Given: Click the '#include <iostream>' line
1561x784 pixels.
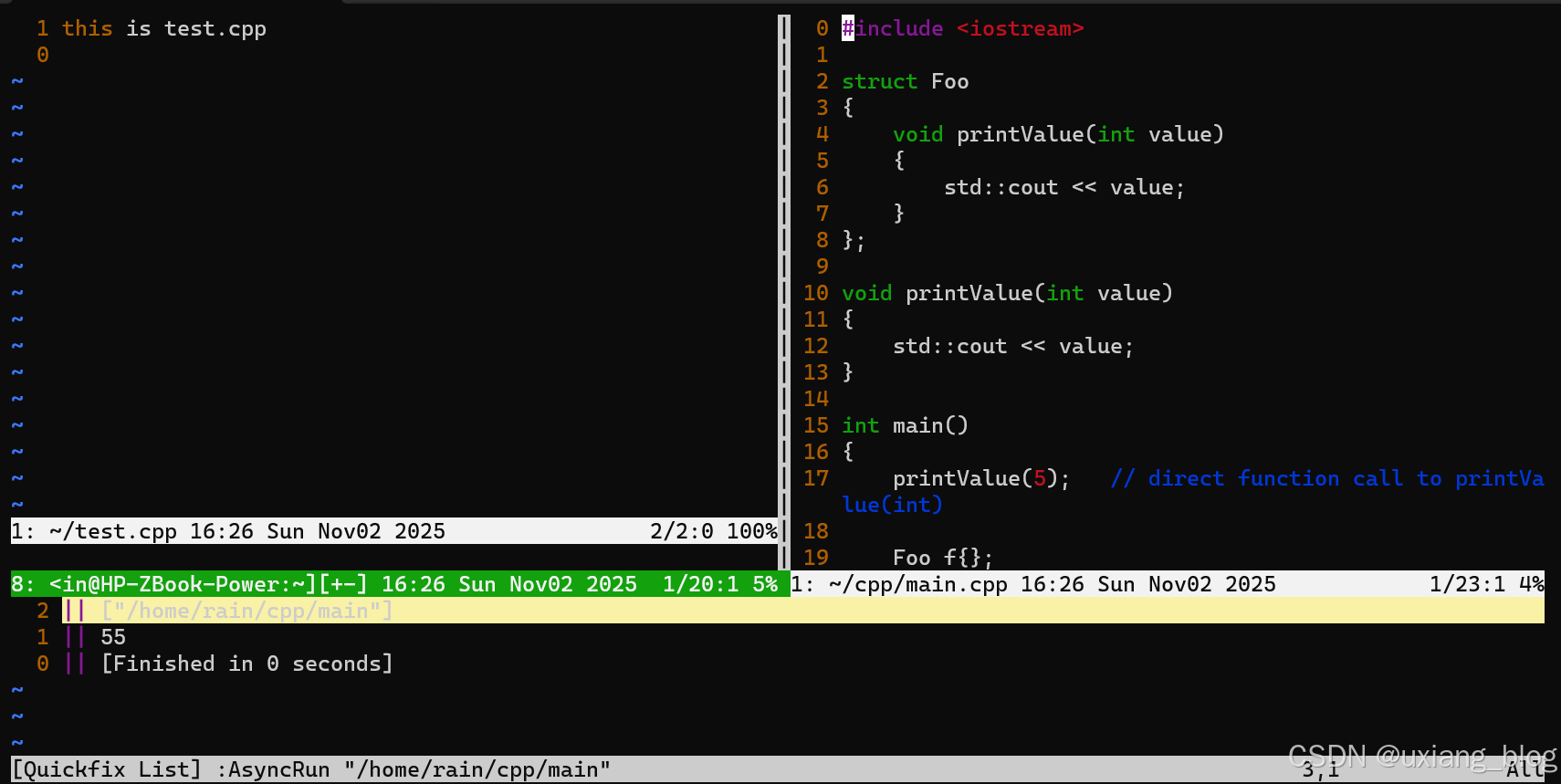Looking at the screenshot, I should pyautogui.click(x=963, y=28).
